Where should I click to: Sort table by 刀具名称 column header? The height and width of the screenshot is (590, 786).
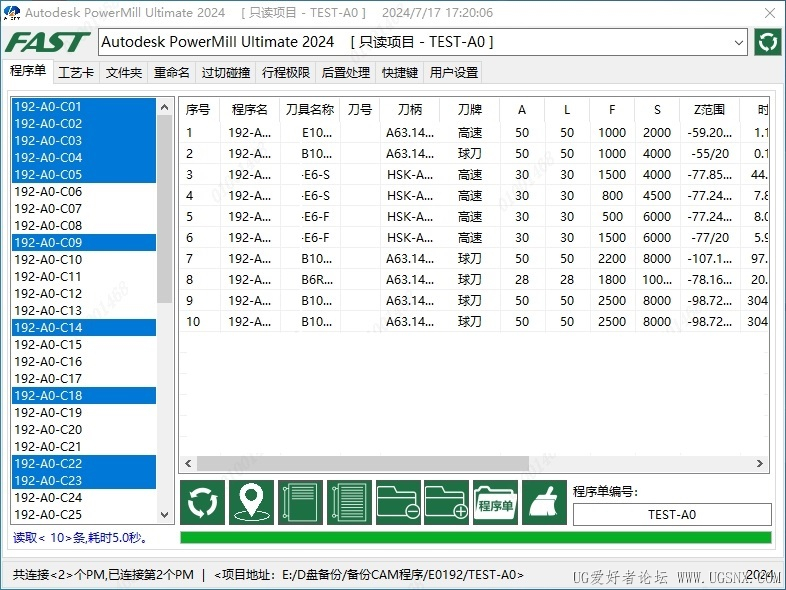tap(310, 110)
